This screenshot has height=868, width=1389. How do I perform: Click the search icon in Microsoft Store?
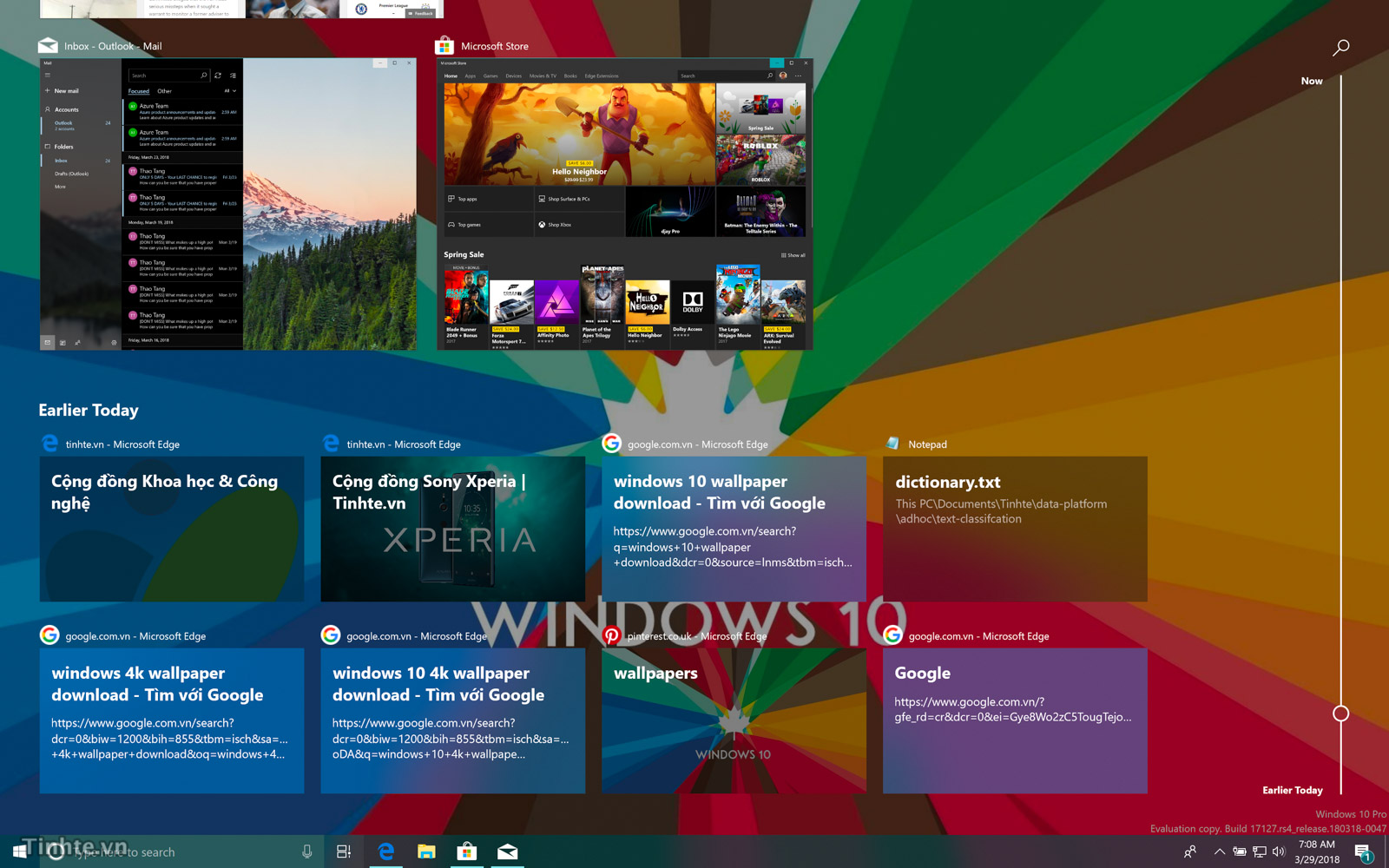(x=770, y=76)
